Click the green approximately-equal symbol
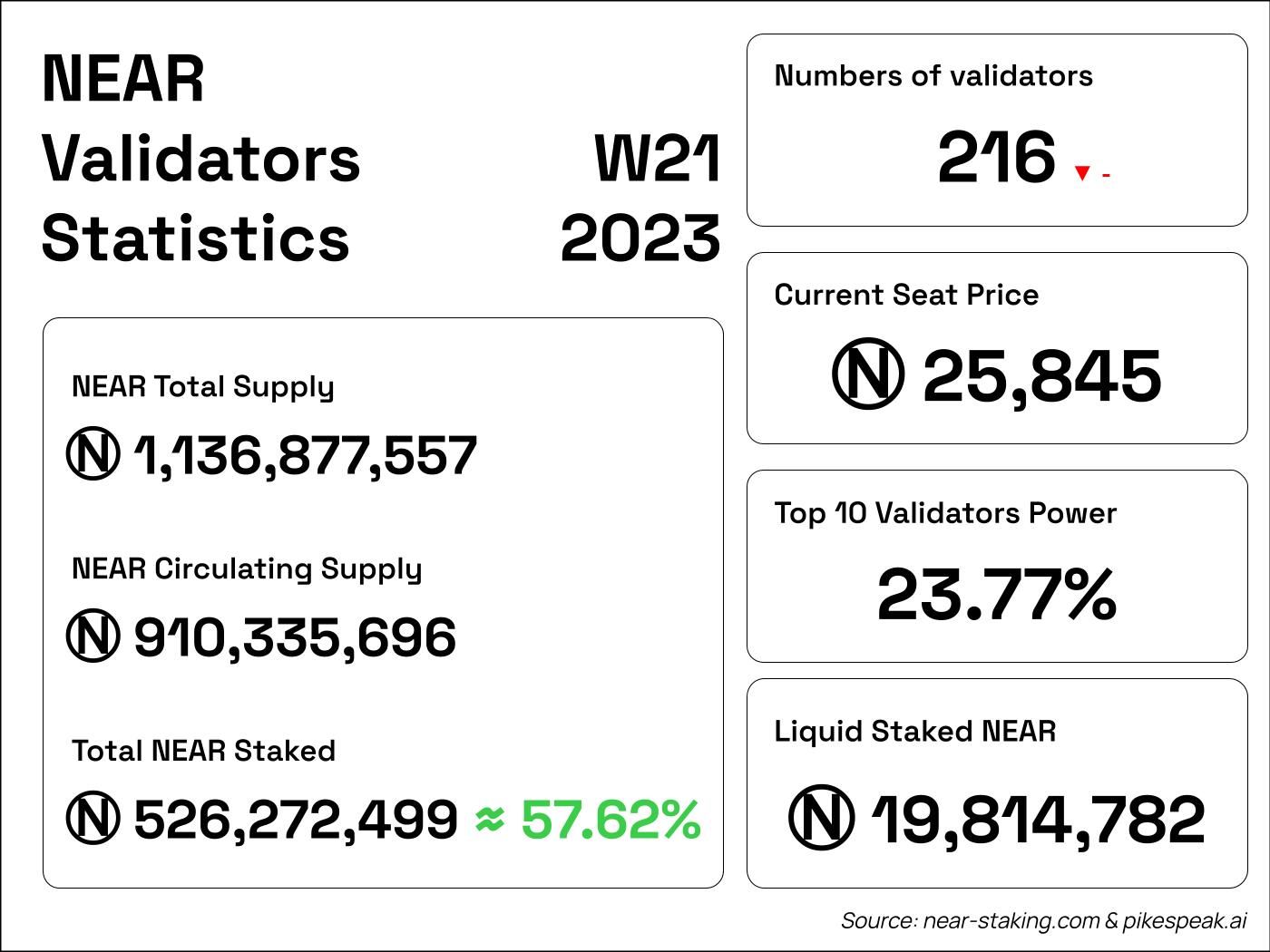The image size is (1270, 952). click(x=490, y=819)
